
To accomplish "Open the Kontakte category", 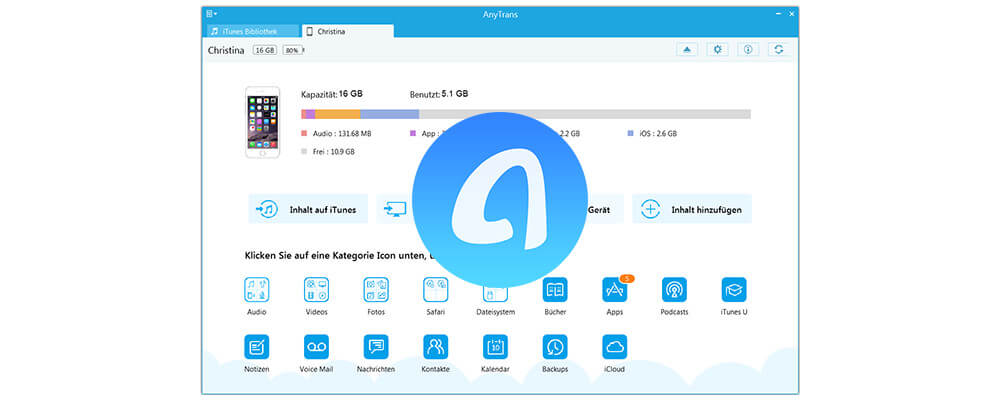I will pos(436,346).
